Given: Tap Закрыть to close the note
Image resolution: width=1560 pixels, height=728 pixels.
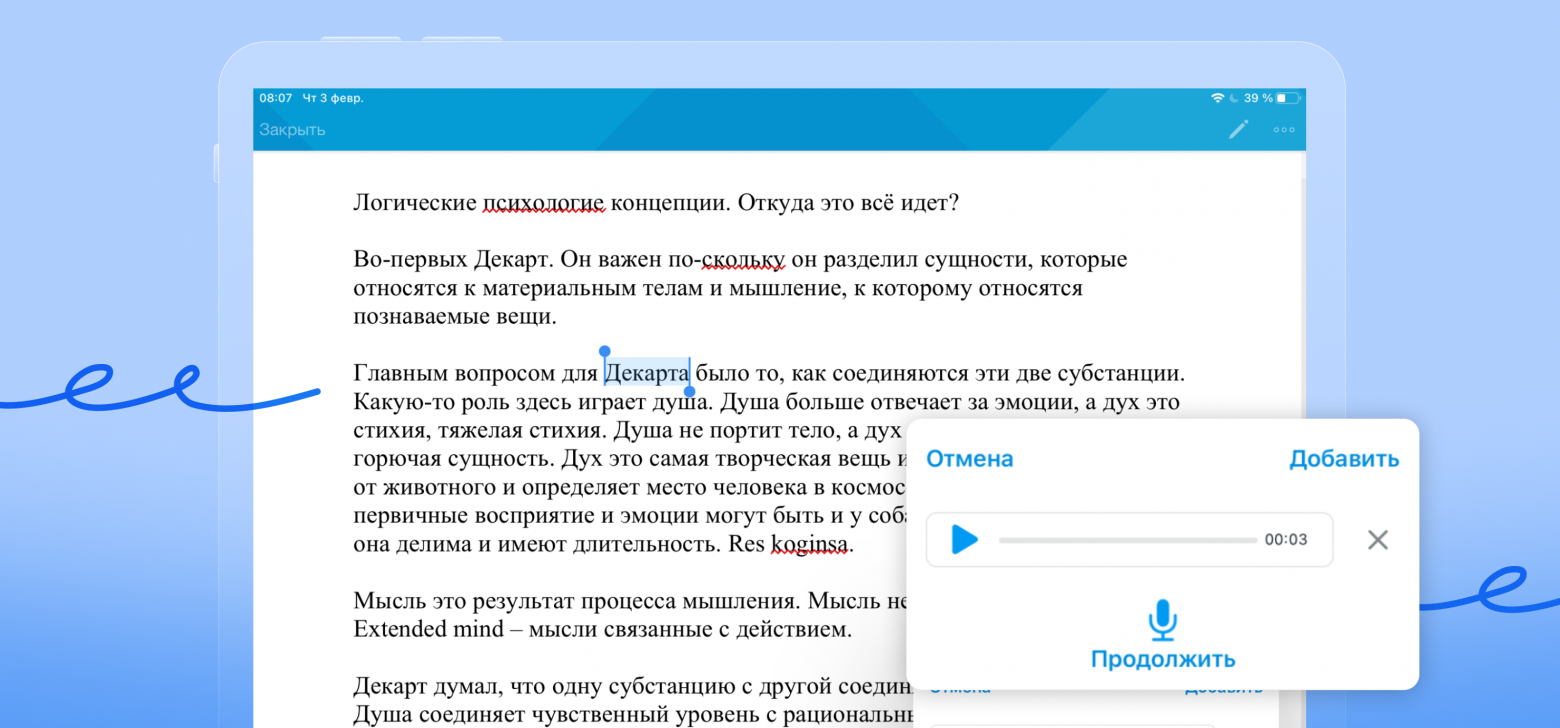Looking at the screenshot, I should pyautogui.click(x=292, y=130).
